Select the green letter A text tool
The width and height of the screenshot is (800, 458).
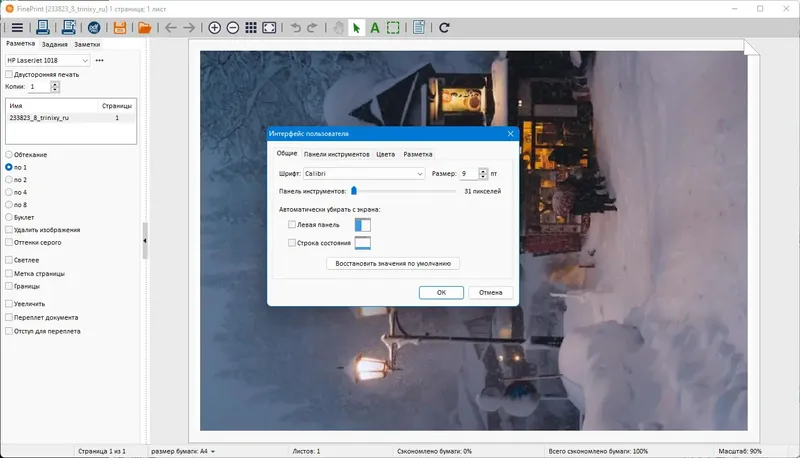tap(375, 28)
